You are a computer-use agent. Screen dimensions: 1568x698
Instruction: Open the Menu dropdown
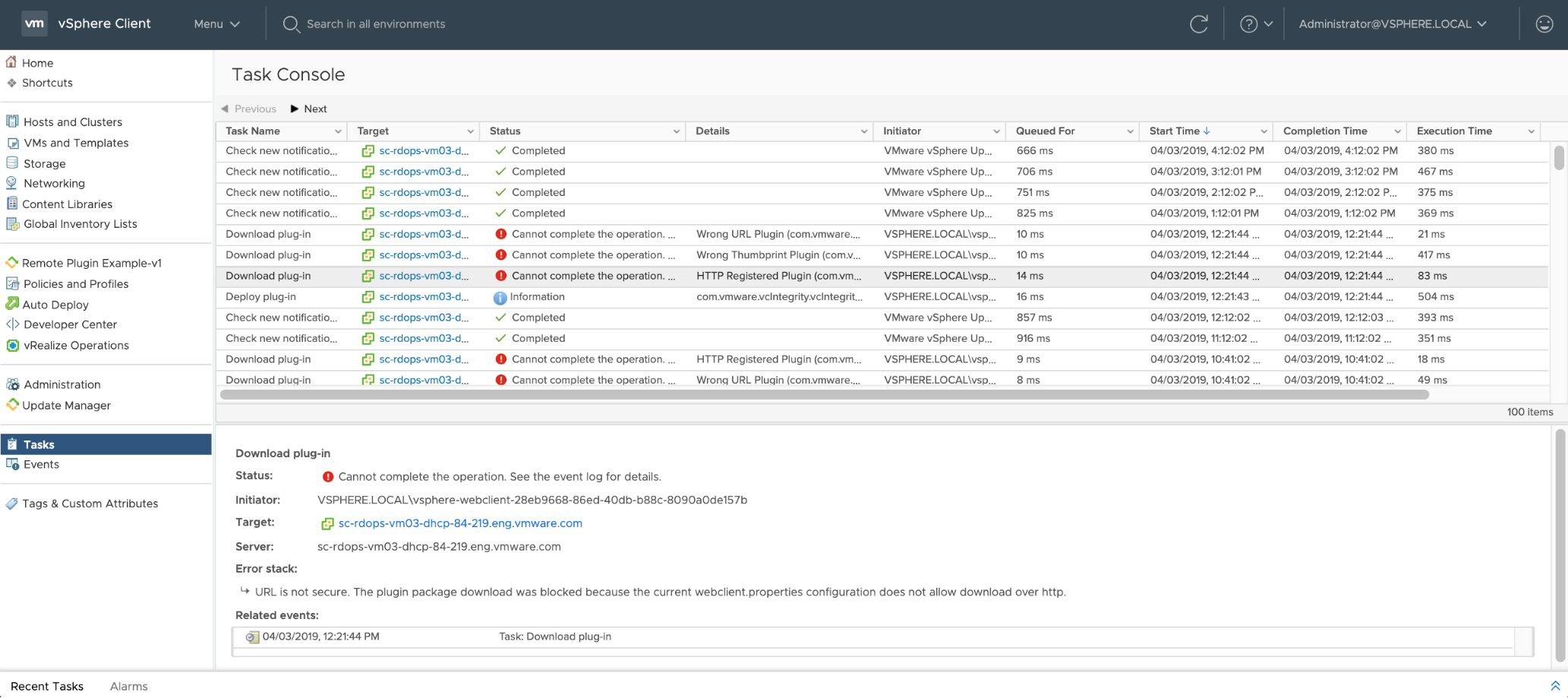point(216,24)
